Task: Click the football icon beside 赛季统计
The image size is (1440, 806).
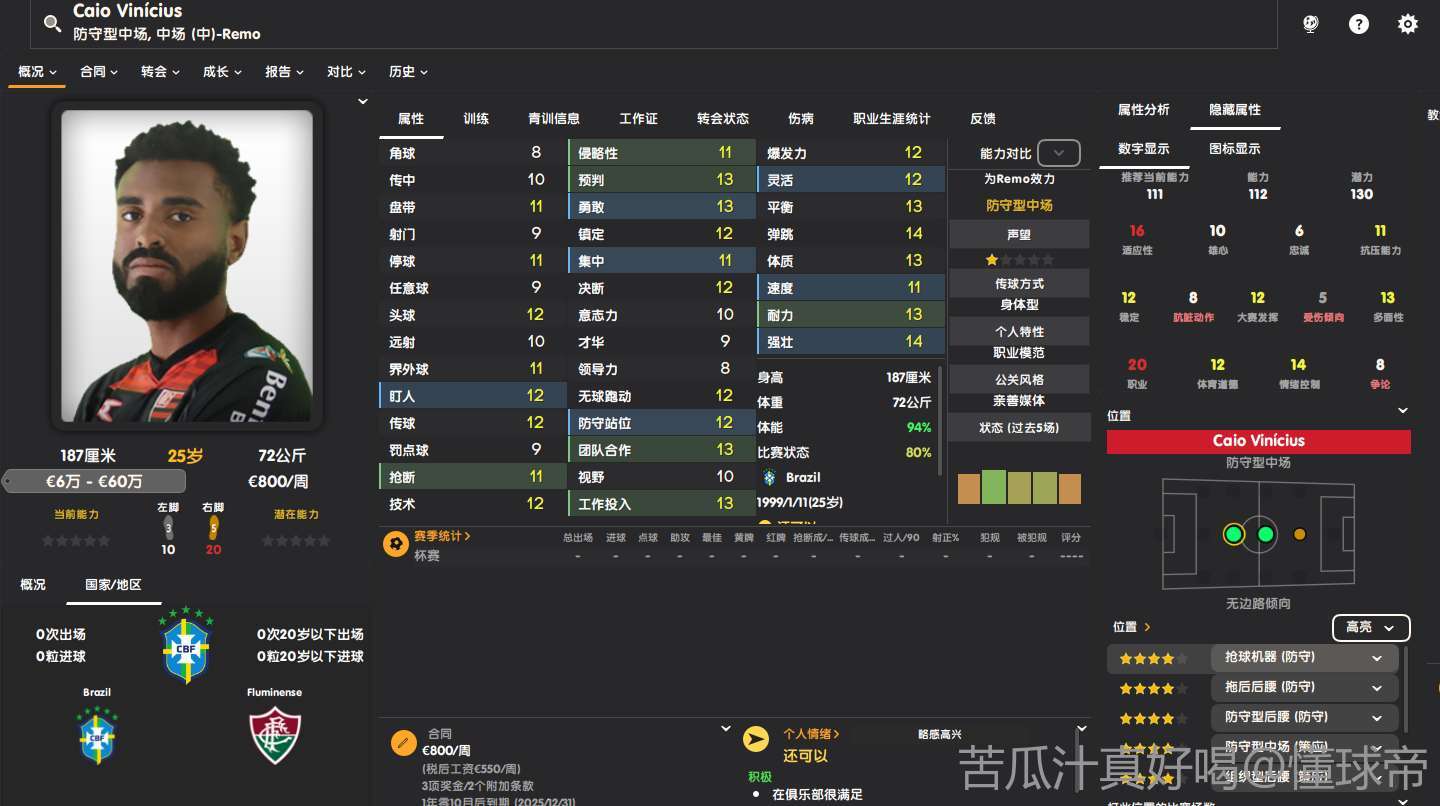Action: click(x=395, y=544)
